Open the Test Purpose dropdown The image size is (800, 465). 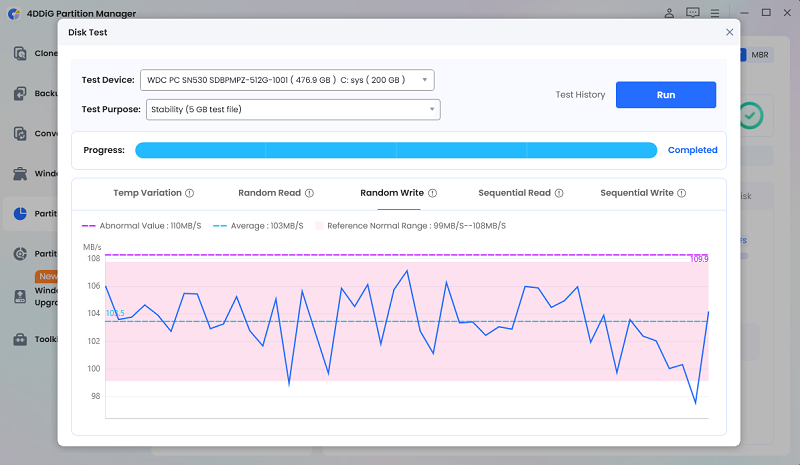pos(293,110)
